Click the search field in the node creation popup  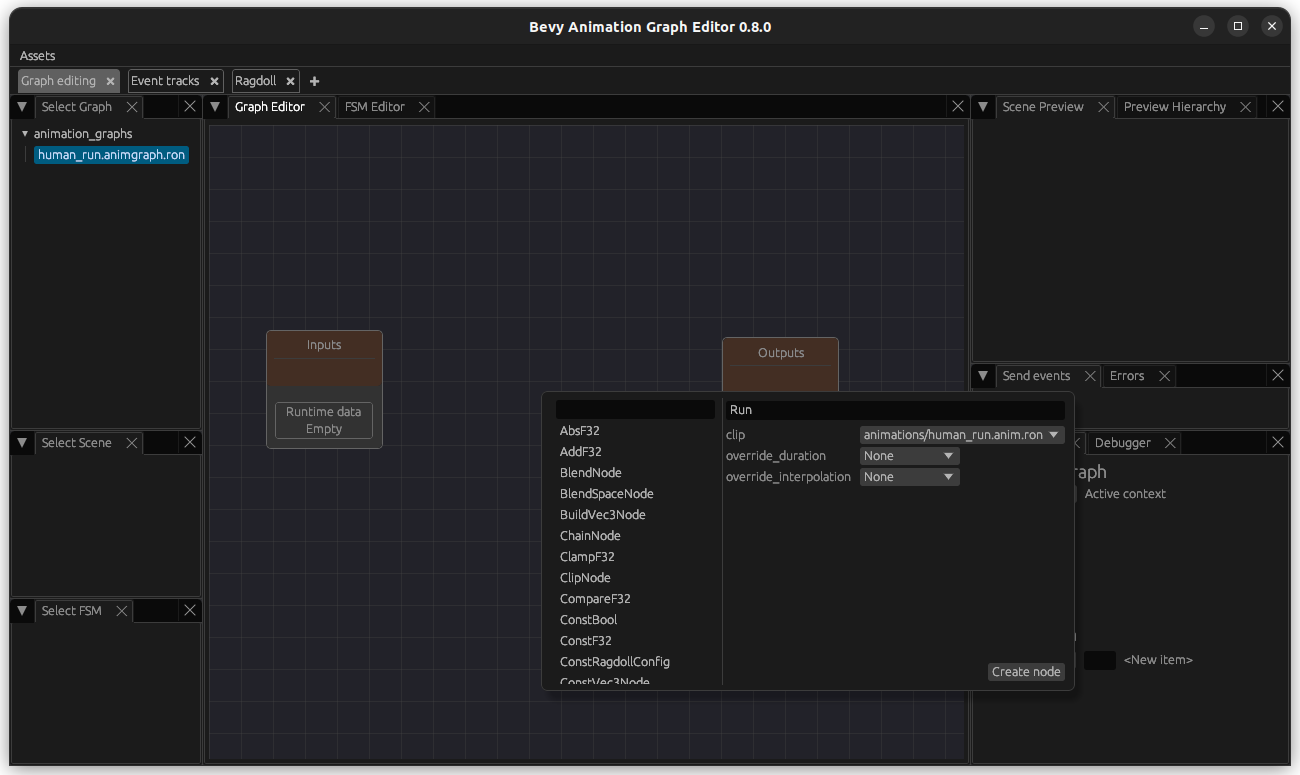(x=634, y=408)
